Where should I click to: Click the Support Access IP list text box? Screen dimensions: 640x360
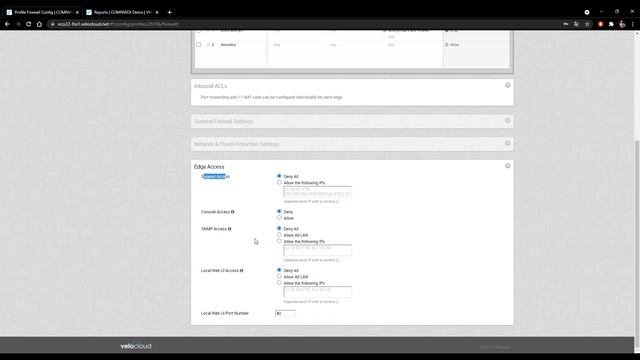(x=318, y=192)
